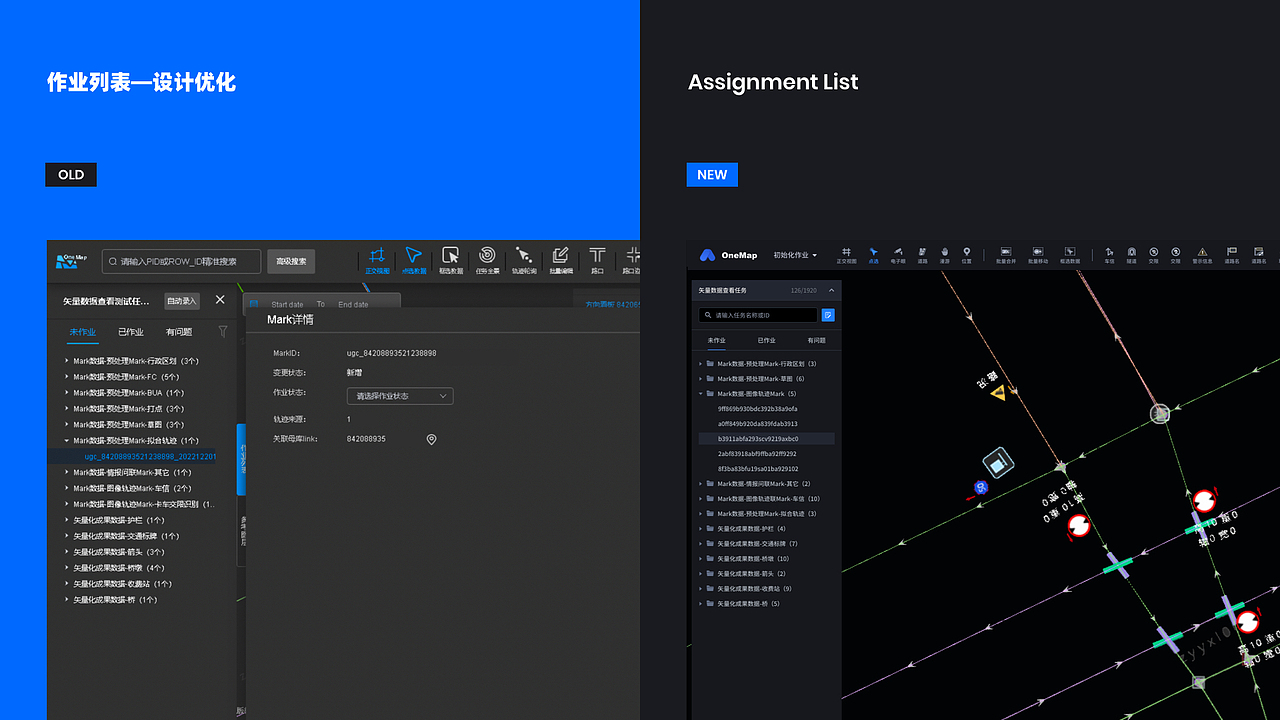Click the OneMap logo in OLD header

(72, 260)
